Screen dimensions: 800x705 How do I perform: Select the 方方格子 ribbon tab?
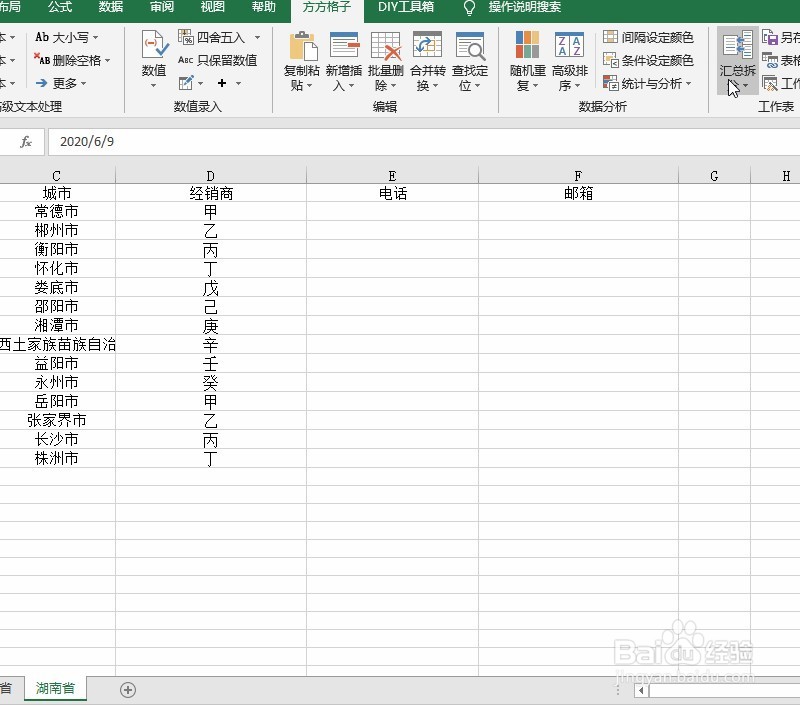[x=327, y=8]
